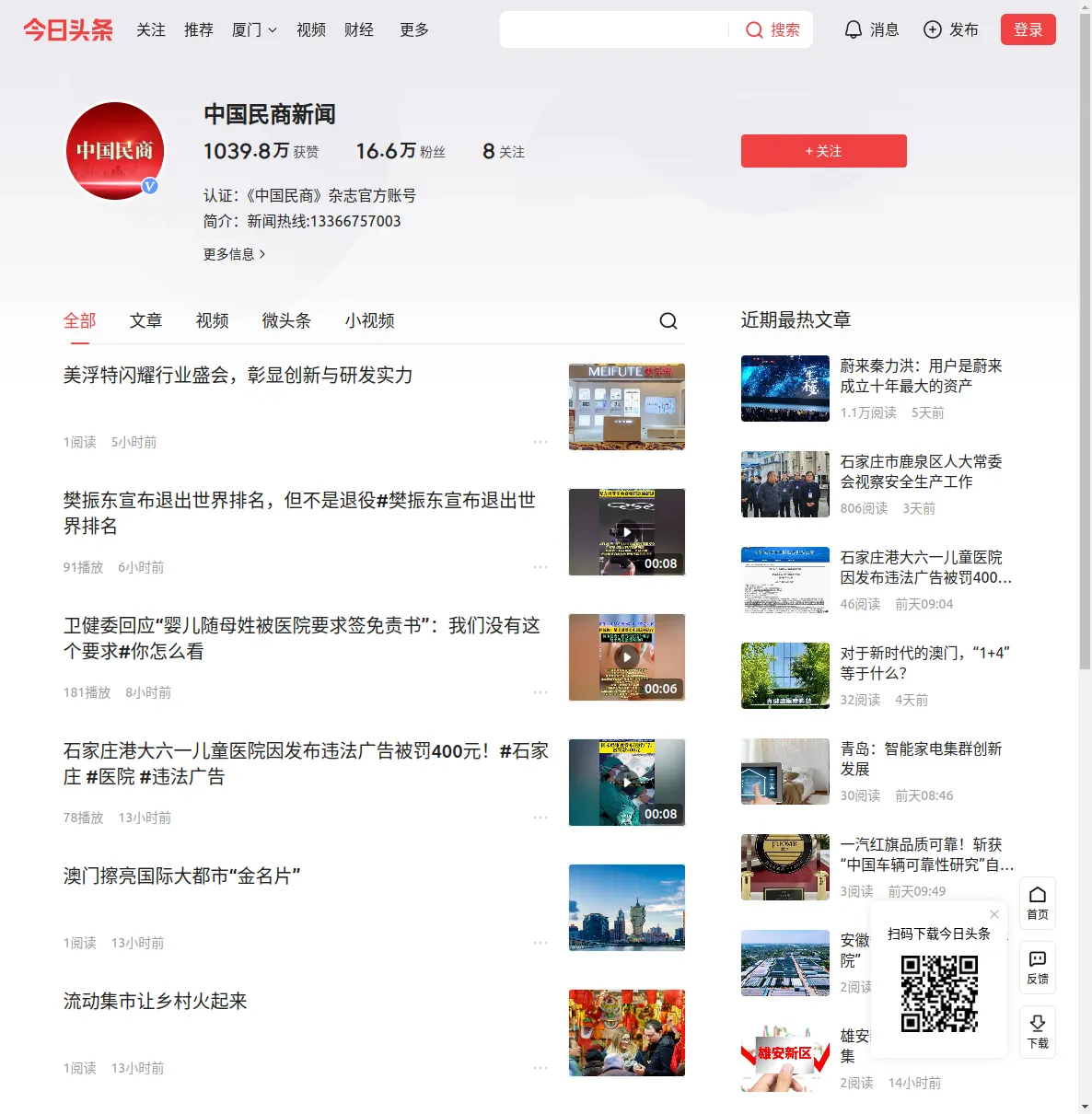1092x1114 pixels.
Task: Open 财经 in top navigation
Action: (x=359, y=29)
